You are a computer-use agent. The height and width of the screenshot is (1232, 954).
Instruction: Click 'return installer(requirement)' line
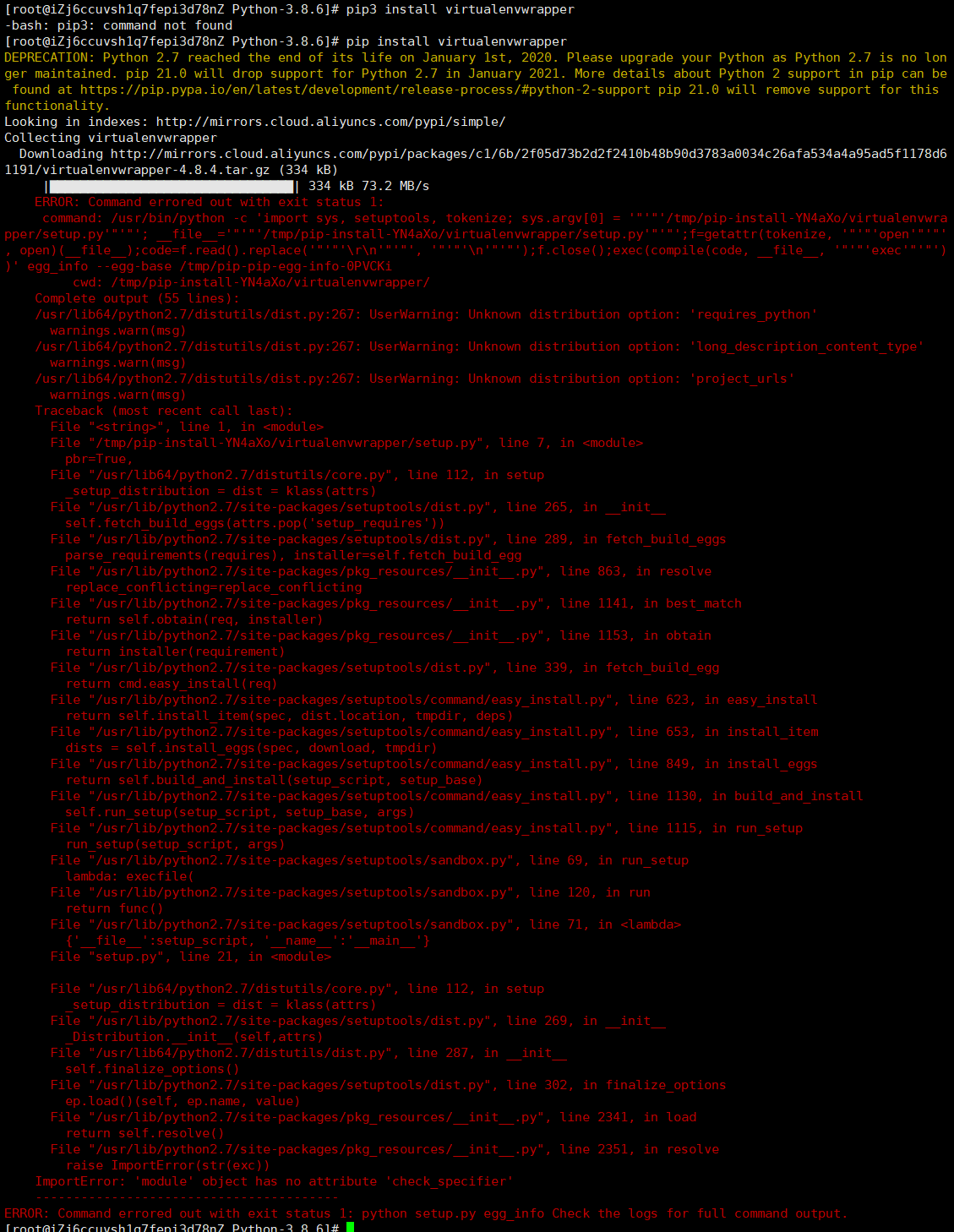point(175,651)
